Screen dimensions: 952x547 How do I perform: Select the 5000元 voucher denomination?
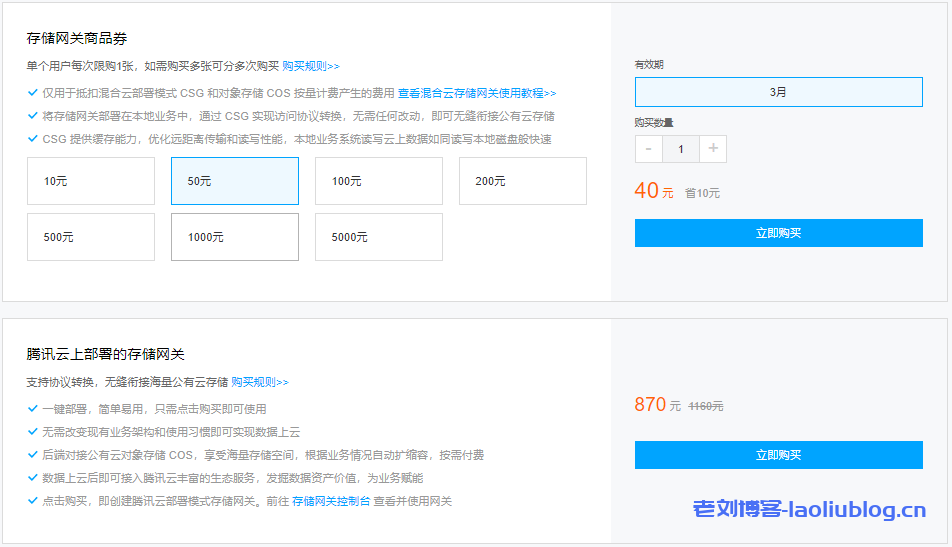tap(379, 237)
